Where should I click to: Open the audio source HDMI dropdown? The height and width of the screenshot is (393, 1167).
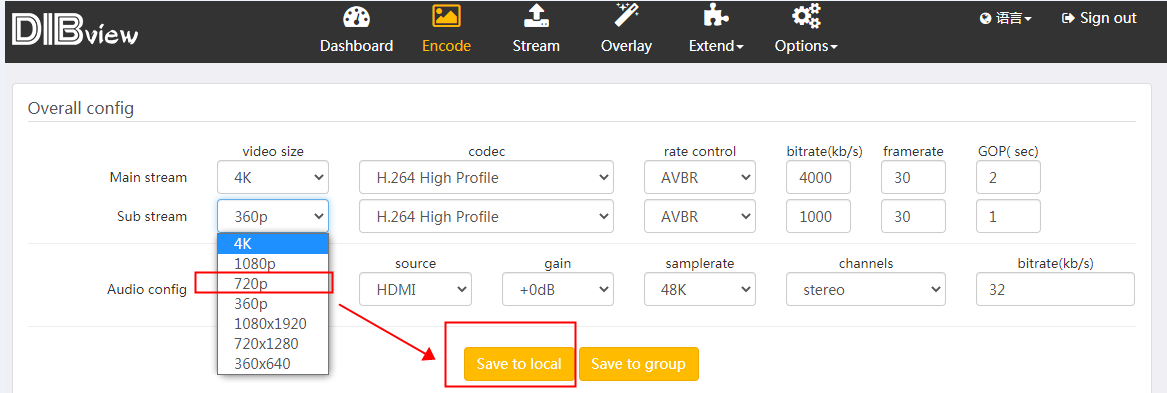point(415,289)
